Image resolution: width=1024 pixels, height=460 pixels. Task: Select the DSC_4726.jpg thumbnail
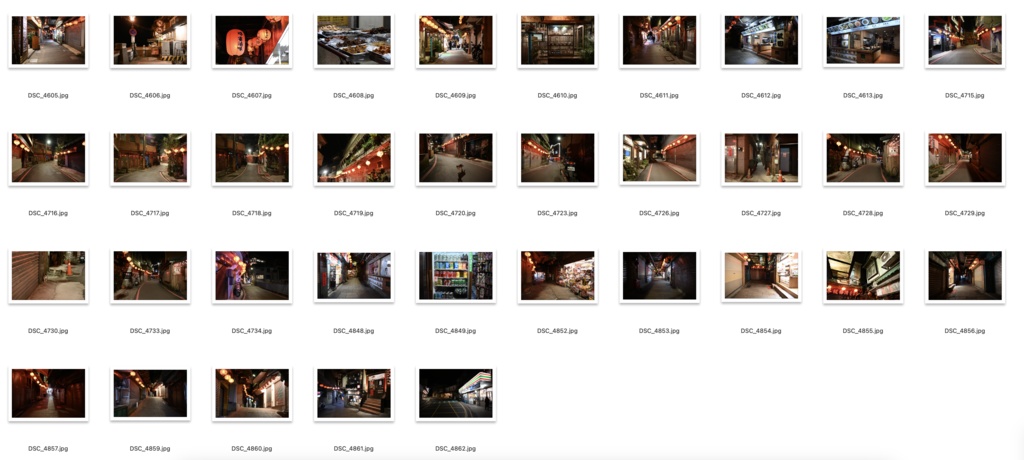pyautogui.click(x=660, y=158)
